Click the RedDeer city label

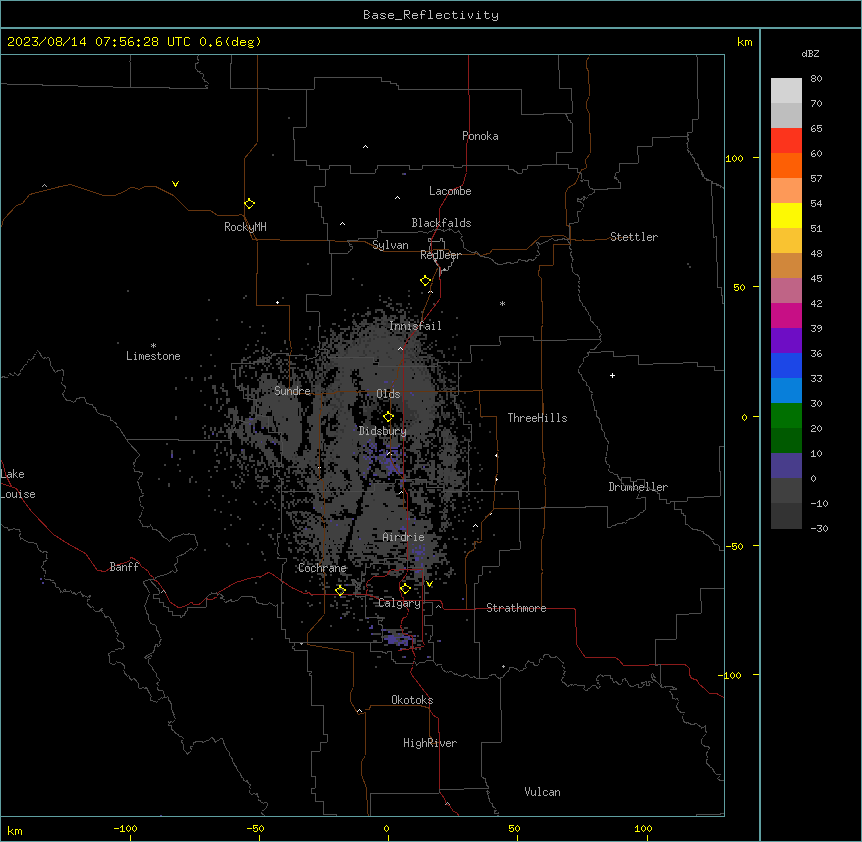pyautogui.click(x=440, y=255)
